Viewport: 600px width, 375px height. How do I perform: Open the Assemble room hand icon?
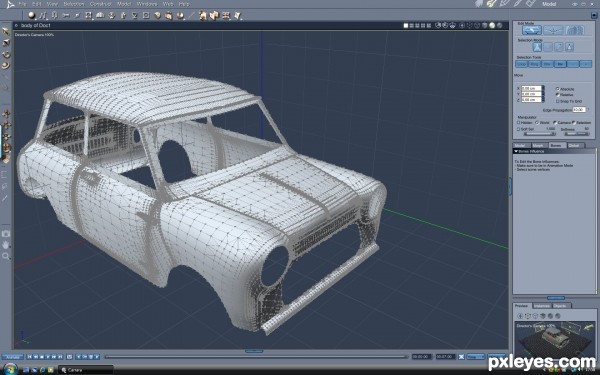[x=479, y=3]
